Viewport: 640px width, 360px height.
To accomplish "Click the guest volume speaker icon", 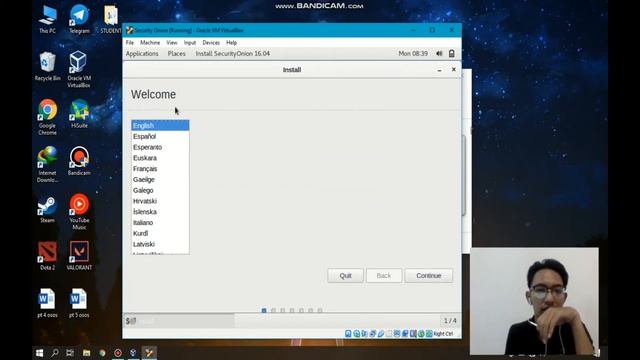I will coord(439,53).
